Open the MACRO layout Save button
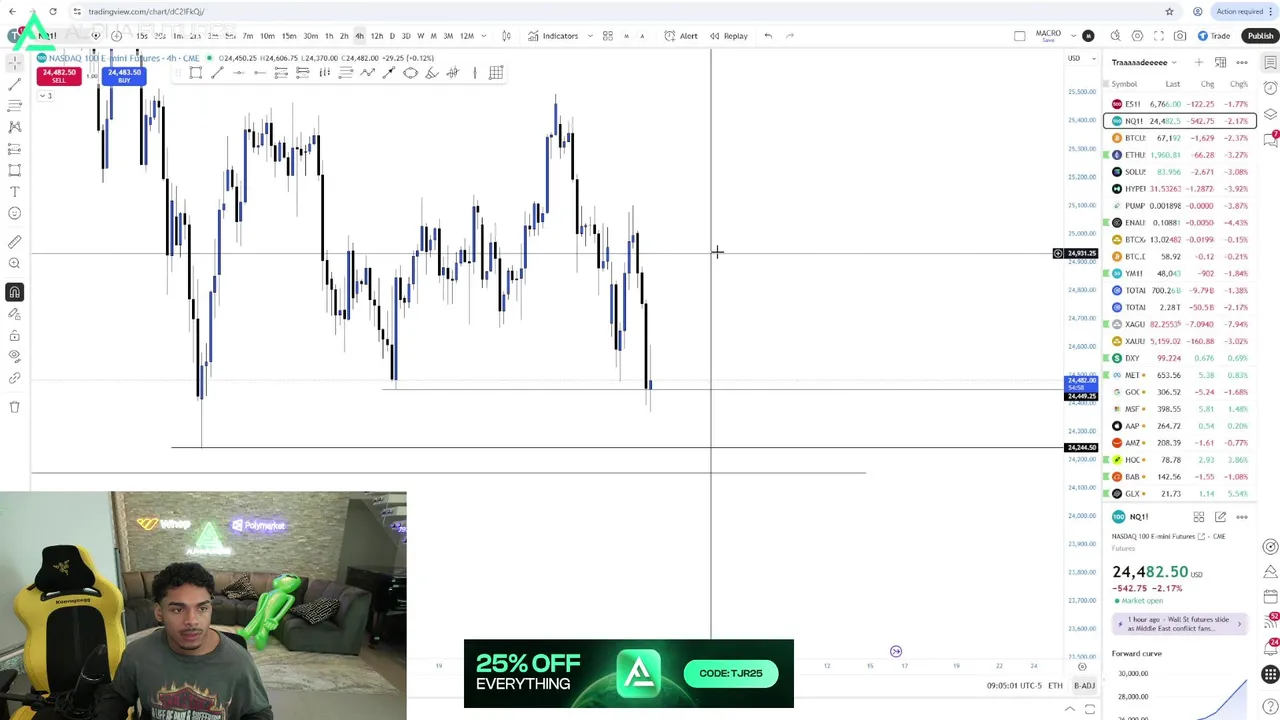1280x720 pixels. point(1048,36)
